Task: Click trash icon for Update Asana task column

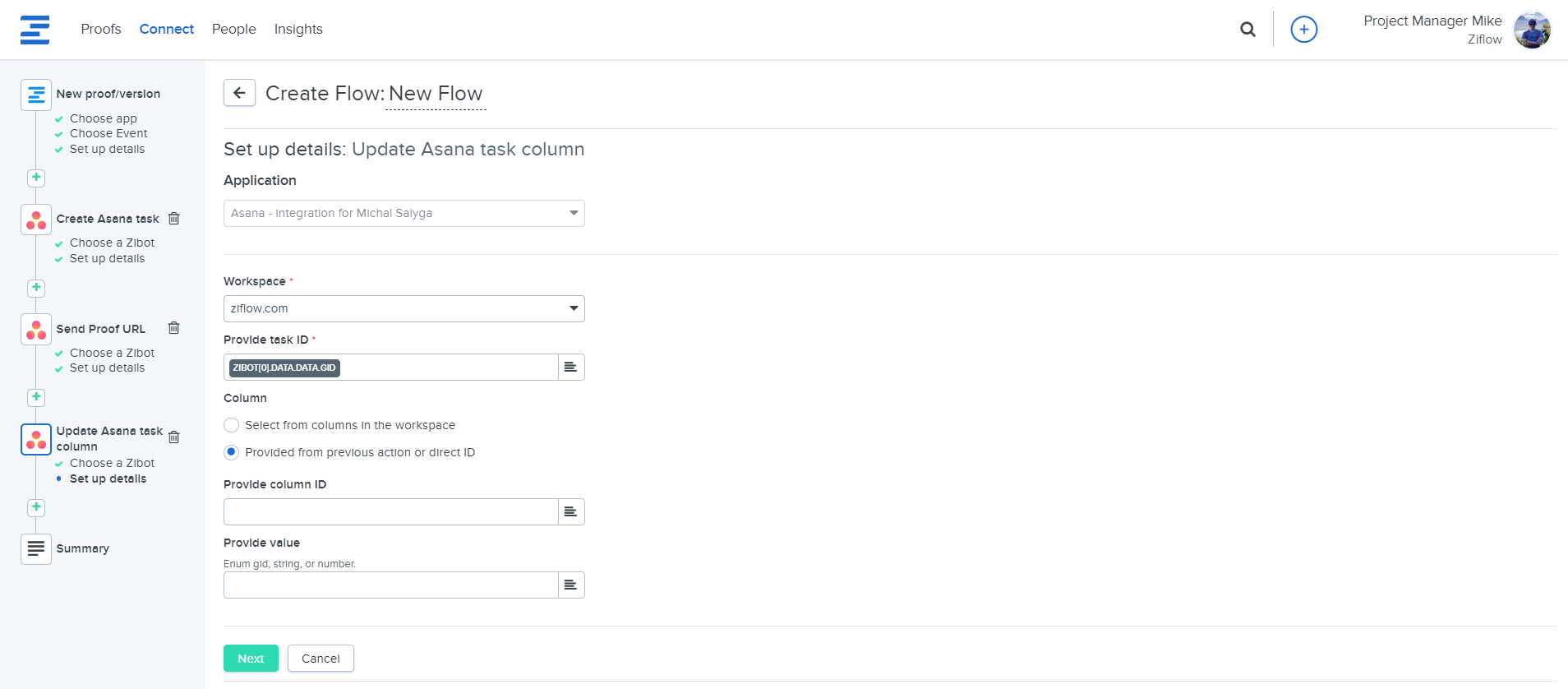Action: (x=174, y=437)
